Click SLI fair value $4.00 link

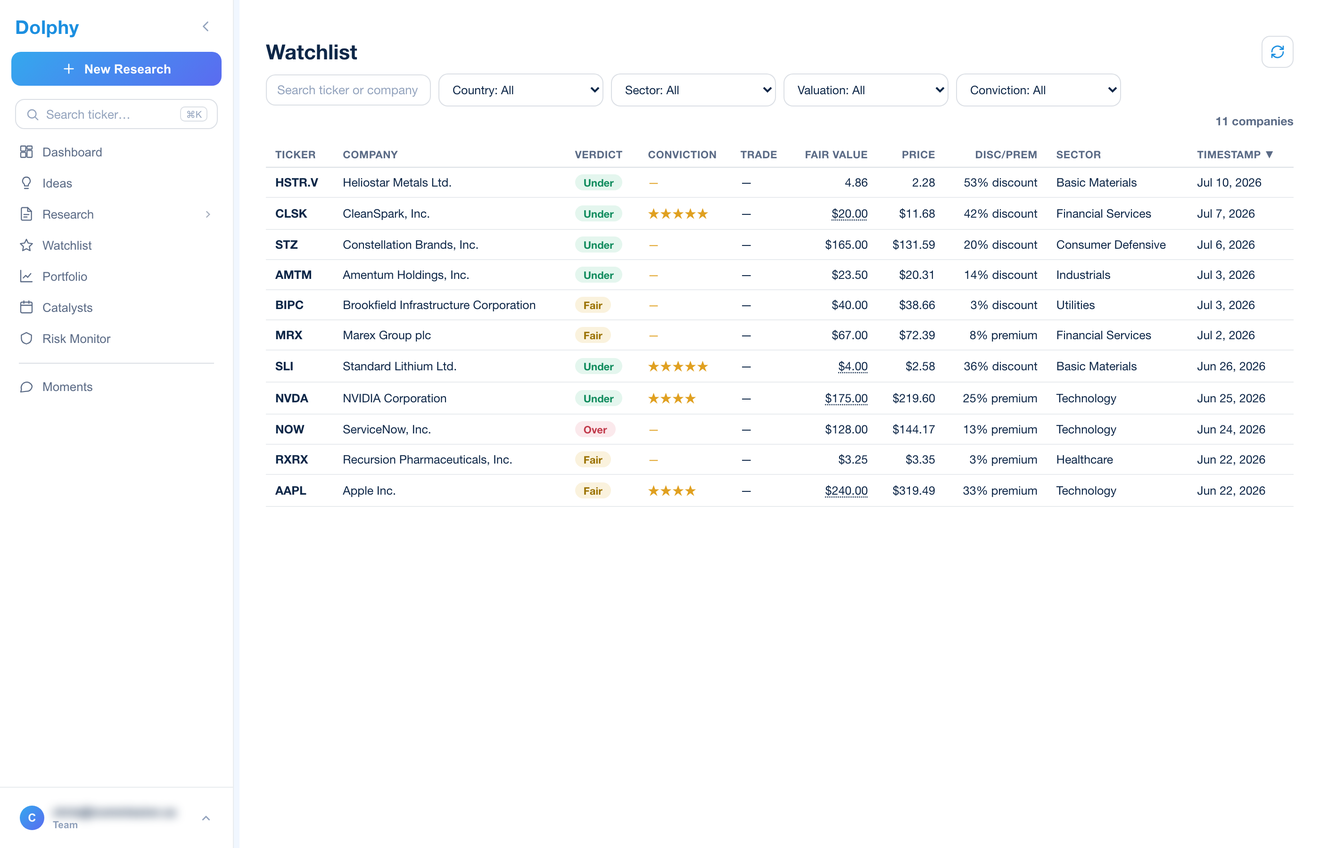[853, 366]
